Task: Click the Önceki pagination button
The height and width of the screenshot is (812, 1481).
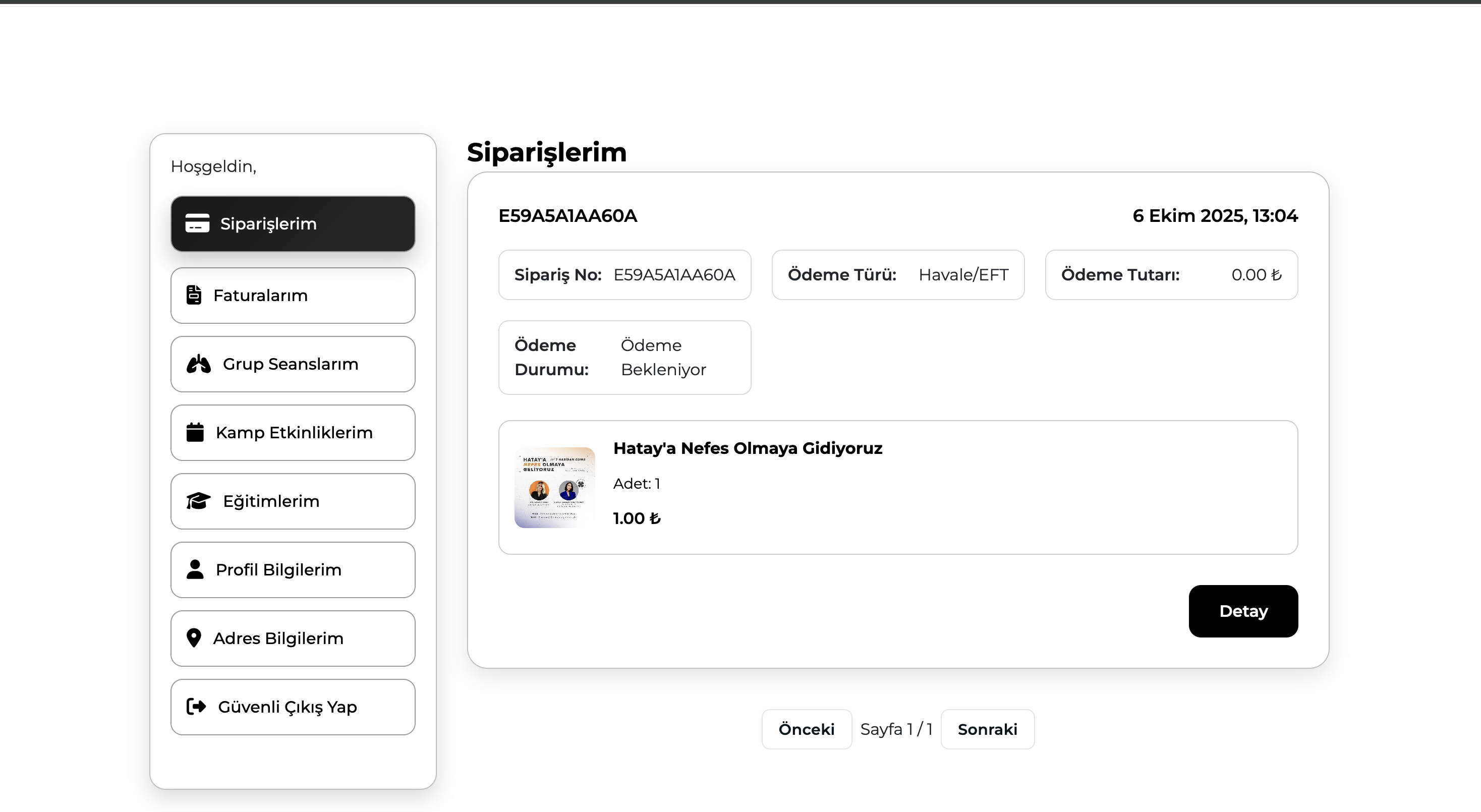Action: 806,729
